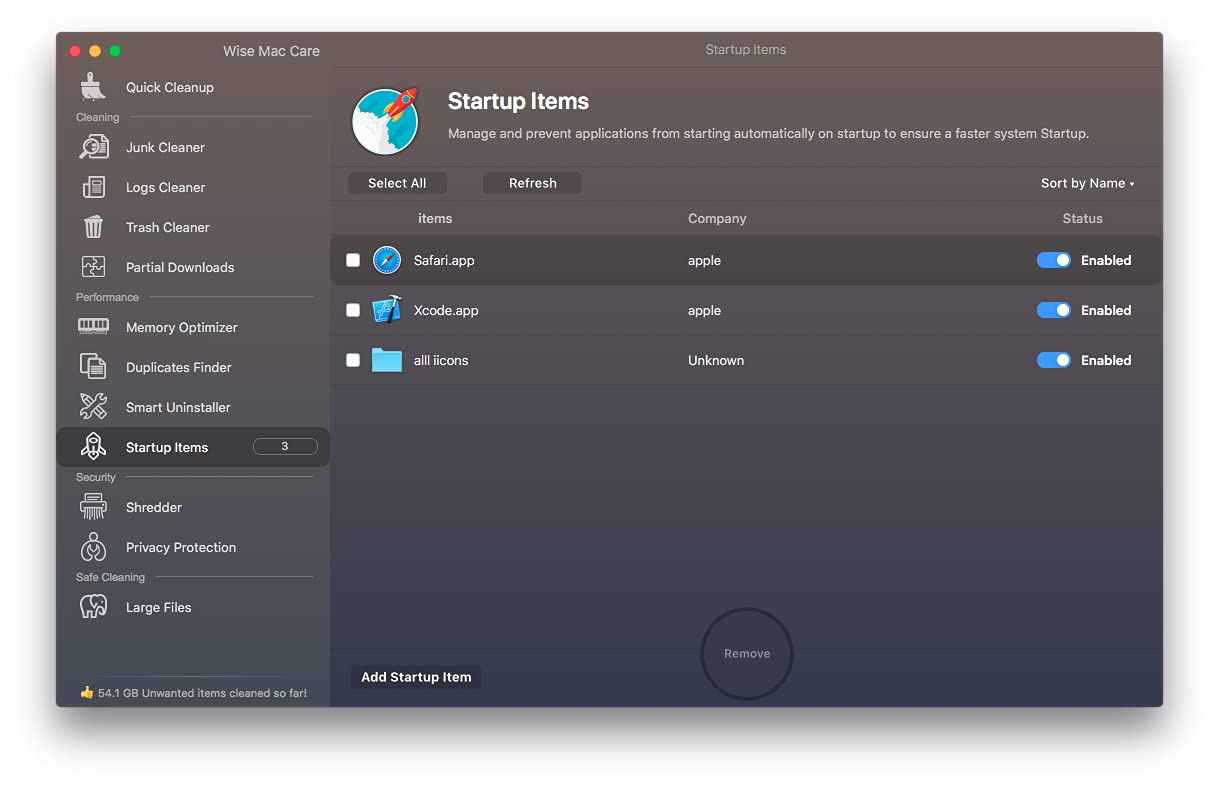Viewport: 1219px width, 787px height.
Task: Click Enabled label in alll iicons row
Action: 1106,360
